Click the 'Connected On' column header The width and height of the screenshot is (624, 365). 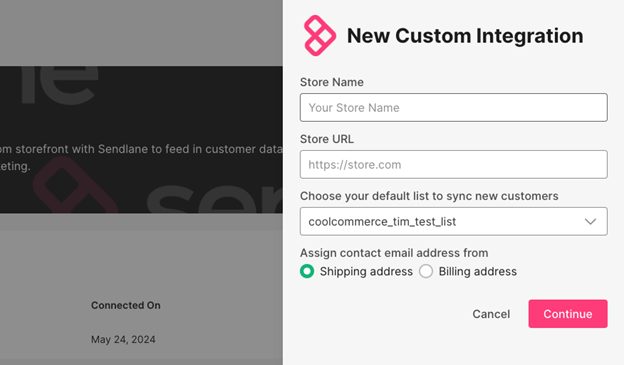[126, 305]
